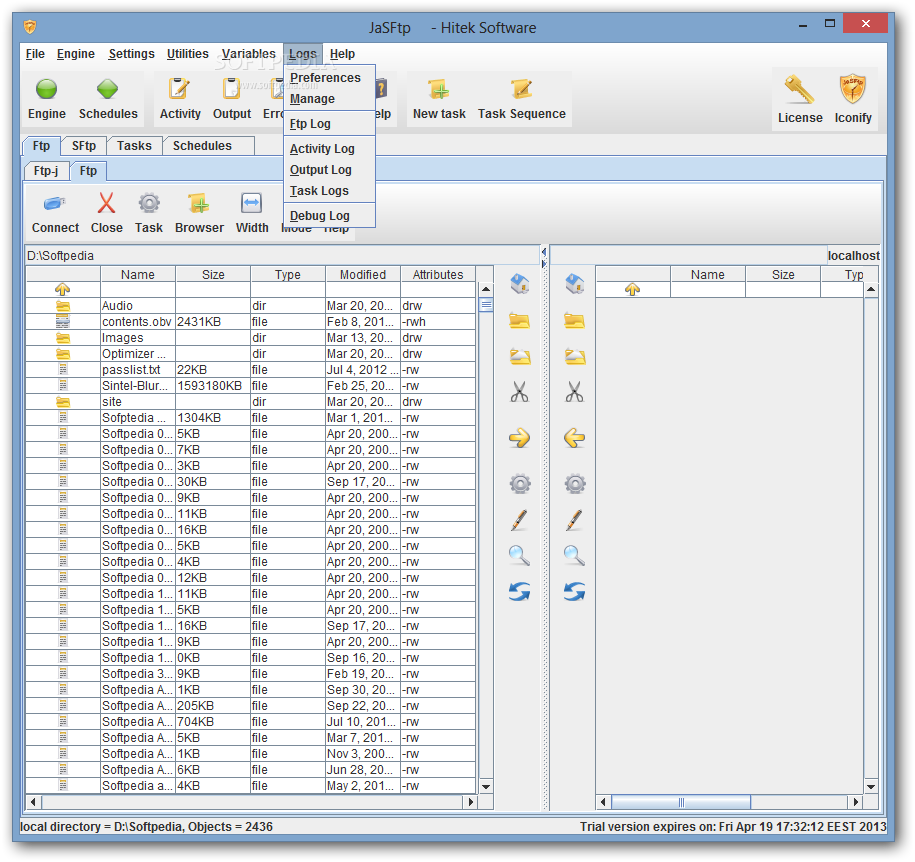Select the Images folder row
The width and height of the screenshot is (915, 862).
click(251, 337)
